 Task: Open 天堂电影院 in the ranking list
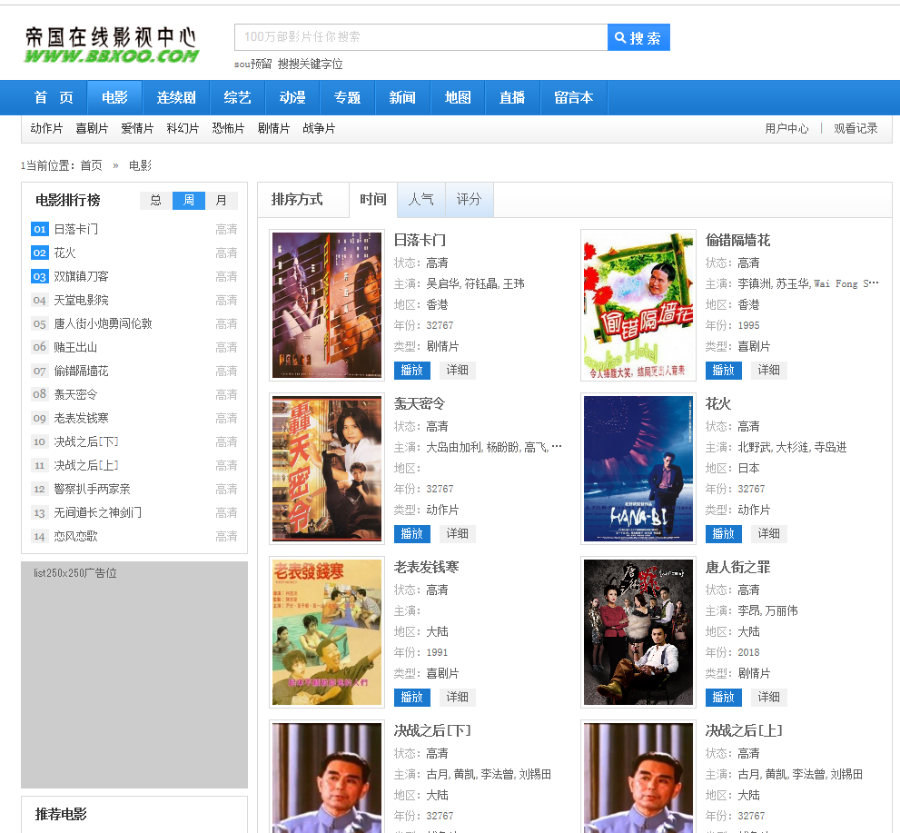coord(81,300)
